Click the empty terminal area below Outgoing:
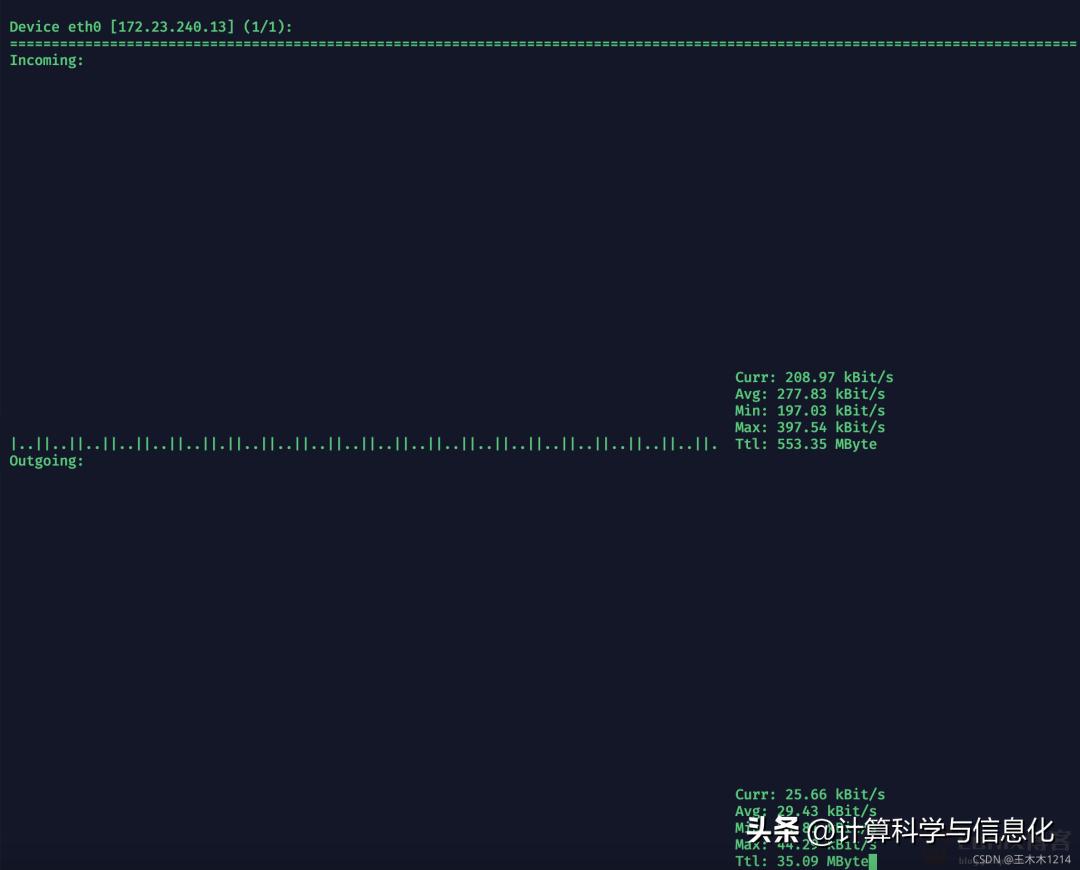The height and width of the screenshot is (870, 1080). point(400,620)
